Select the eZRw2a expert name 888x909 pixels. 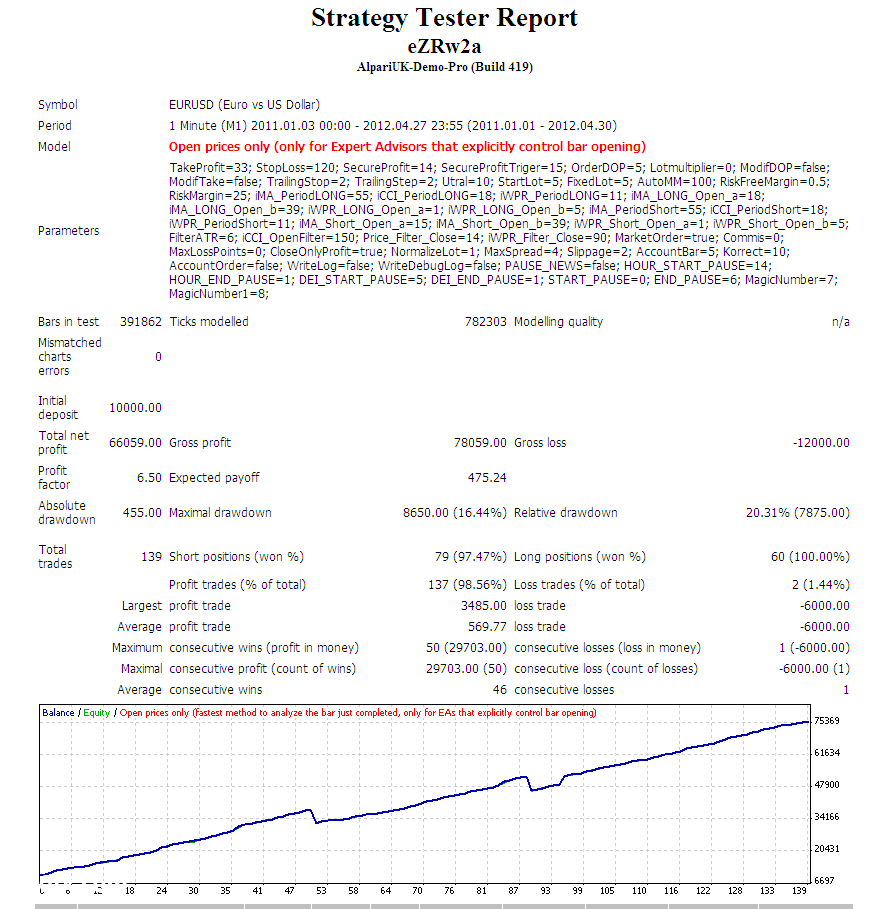pyautogui.click(x=444, y=46)
